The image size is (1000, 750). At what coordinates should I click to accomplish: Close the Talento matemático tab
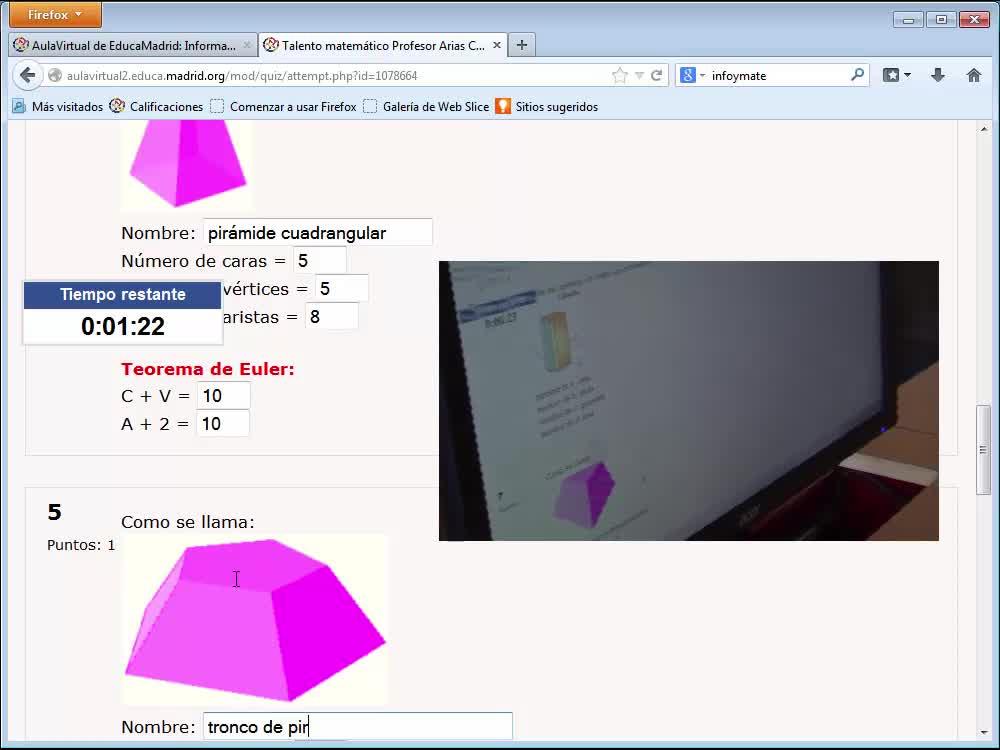(497, 45)
